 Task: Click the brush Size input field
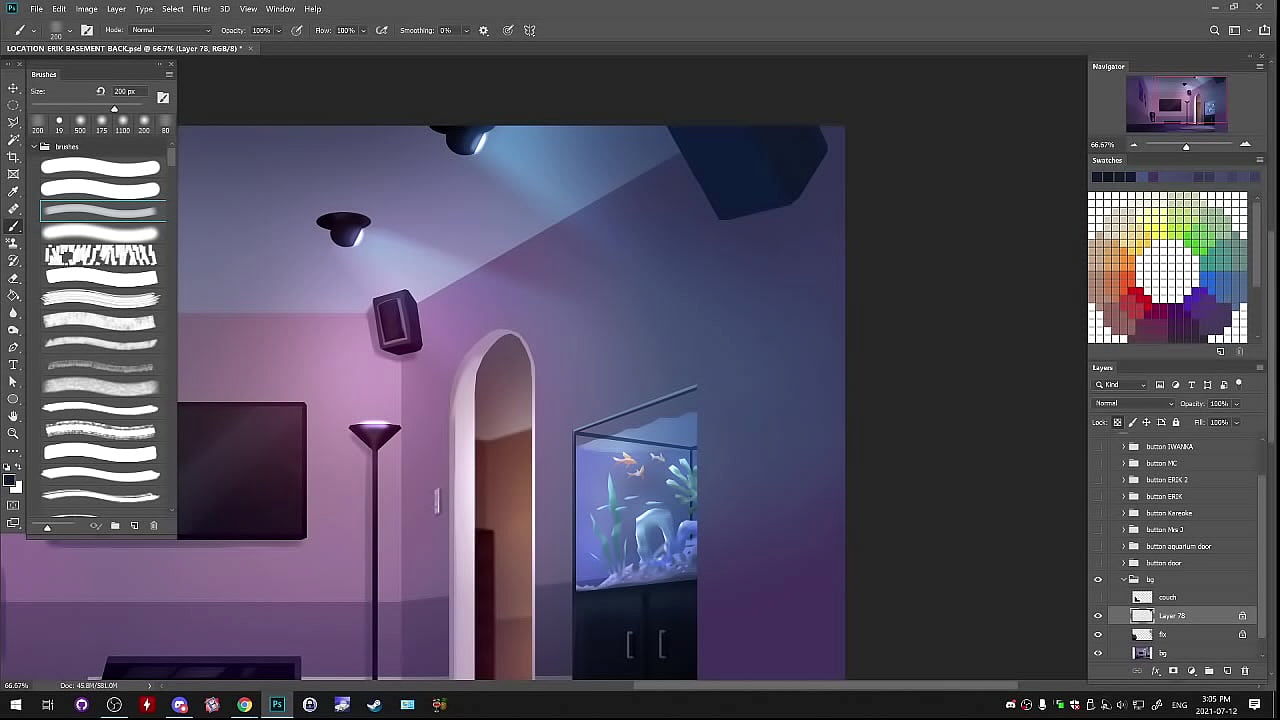coord(129,92)
